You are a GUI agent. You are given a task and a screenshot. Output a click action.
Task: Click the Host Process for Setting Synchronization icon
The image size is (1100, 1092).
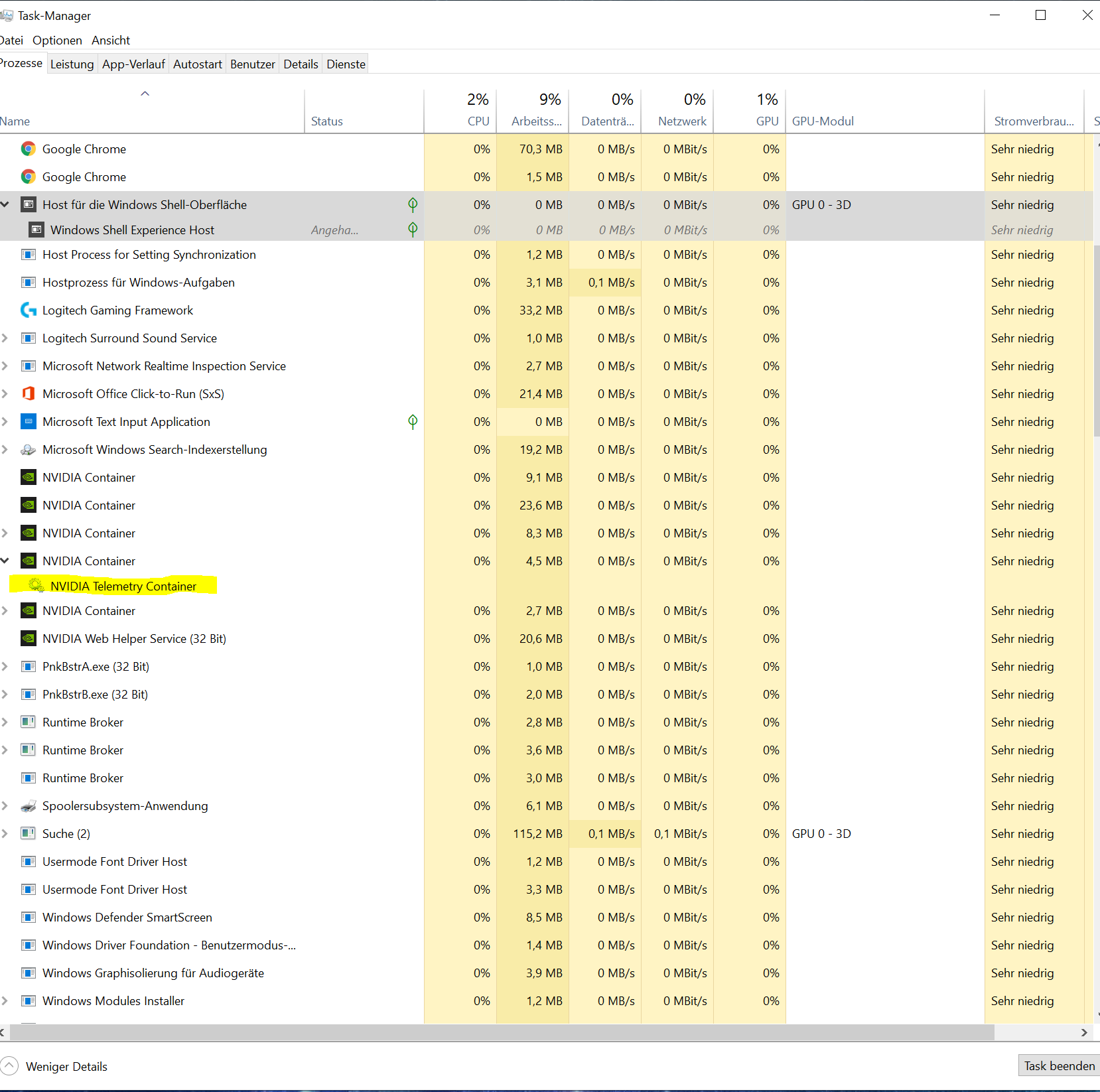pos(28,254)
